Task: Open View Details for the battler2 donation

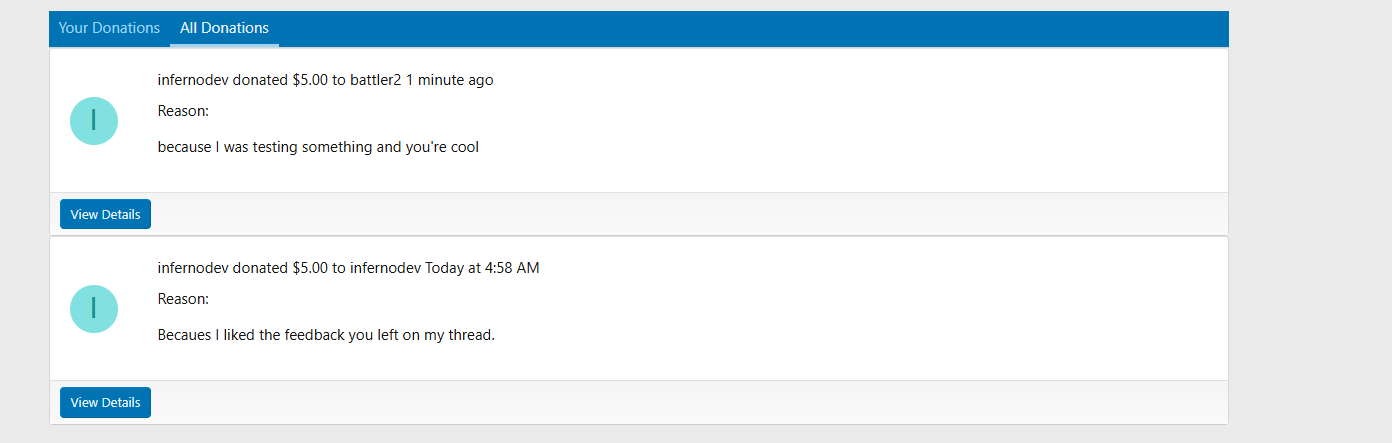Action: click(105, 214)
